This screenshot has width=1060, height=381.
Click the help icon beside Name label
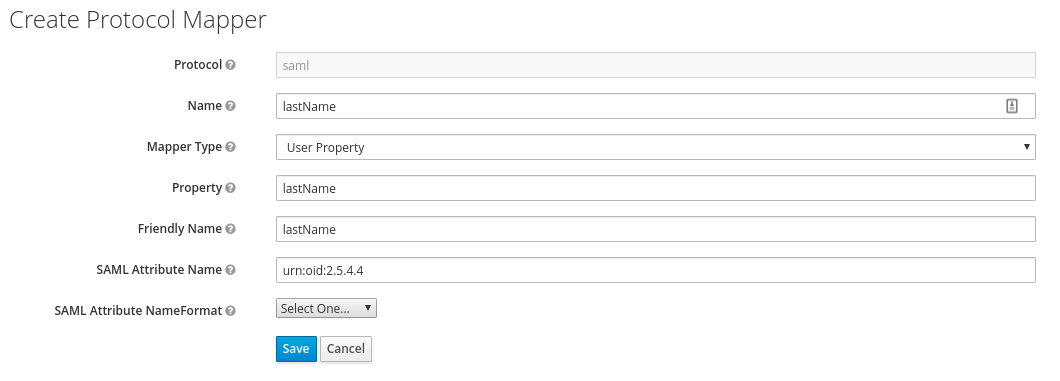[x=231, y=106]
